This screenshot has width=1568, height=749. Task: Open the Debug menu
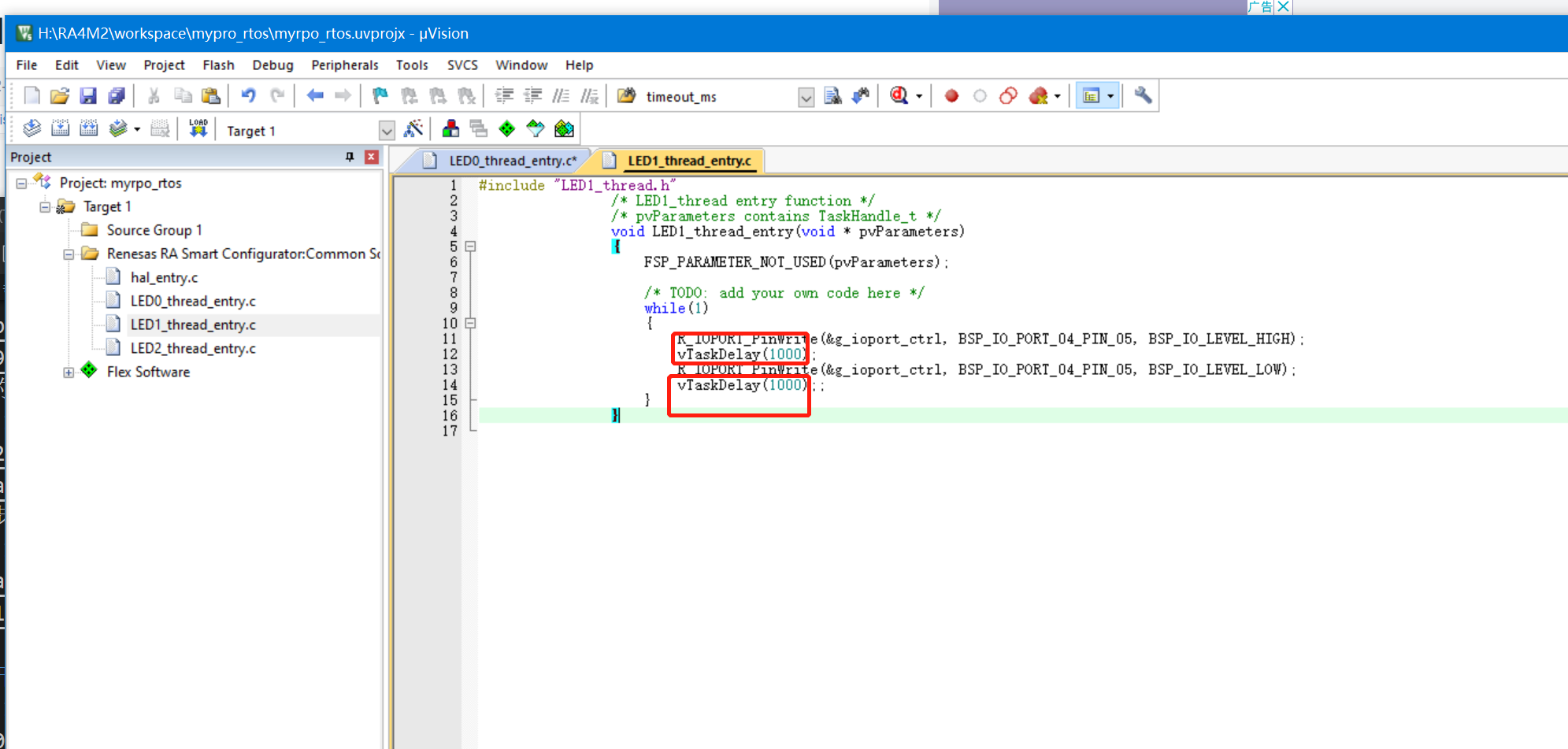click(x=272, y=65)
